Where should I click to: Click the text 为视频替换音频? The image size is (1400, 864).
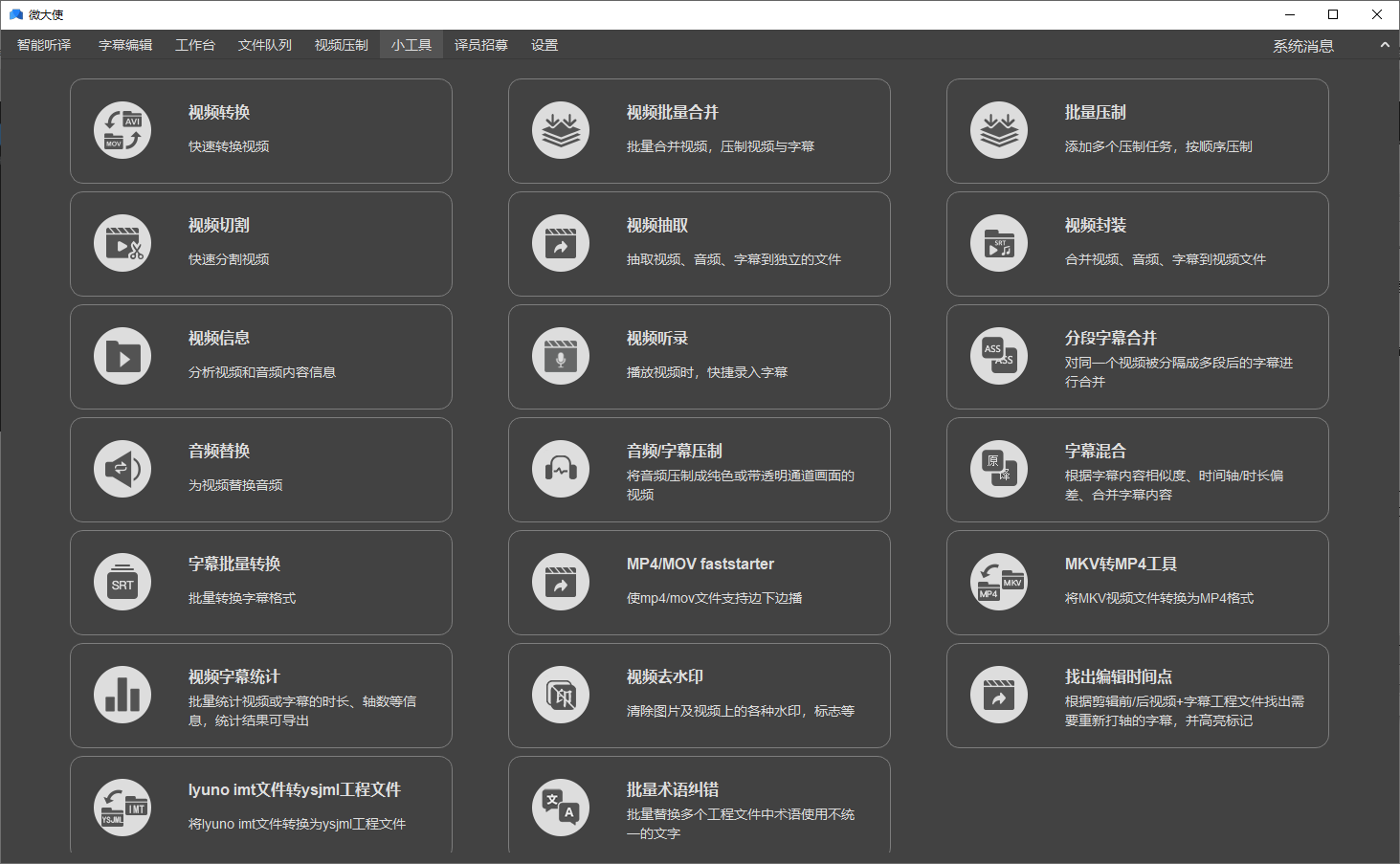[235, 485]
